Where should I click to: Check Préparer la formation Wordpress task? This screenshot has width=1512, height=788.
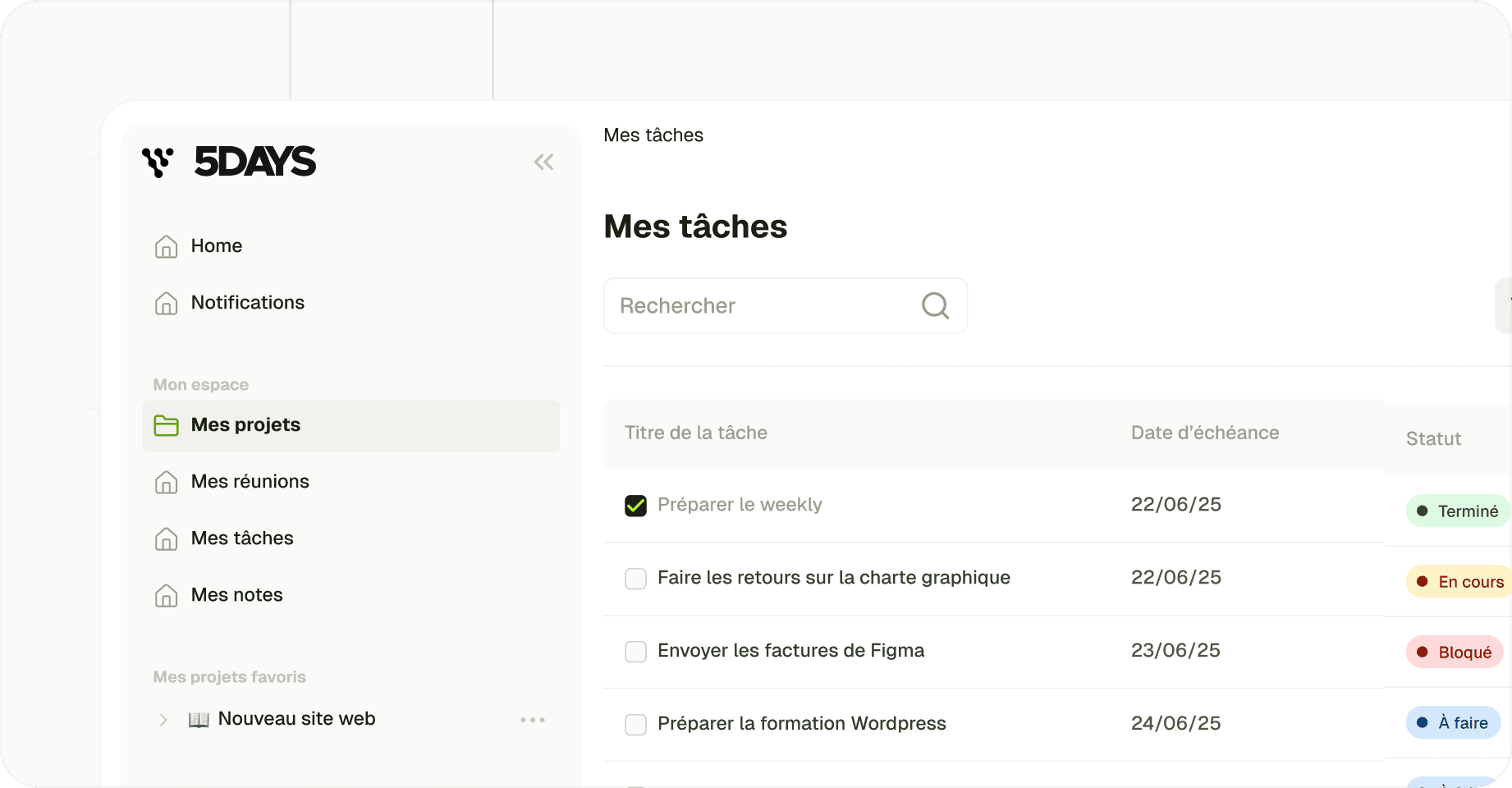click(635, 725)
